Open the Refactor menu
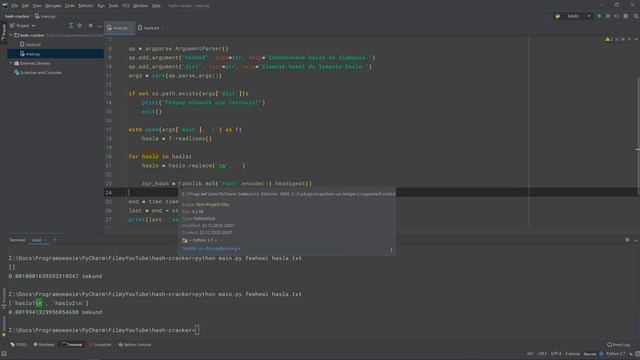 [86, 6]
